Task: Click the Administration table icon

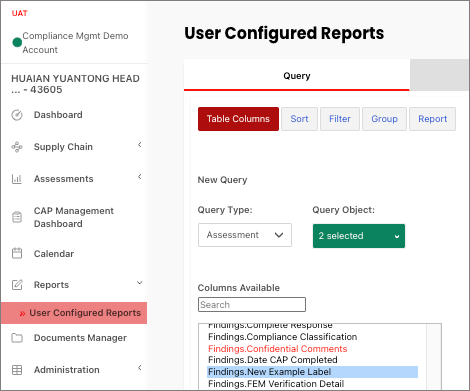Action: coord(17,370)
